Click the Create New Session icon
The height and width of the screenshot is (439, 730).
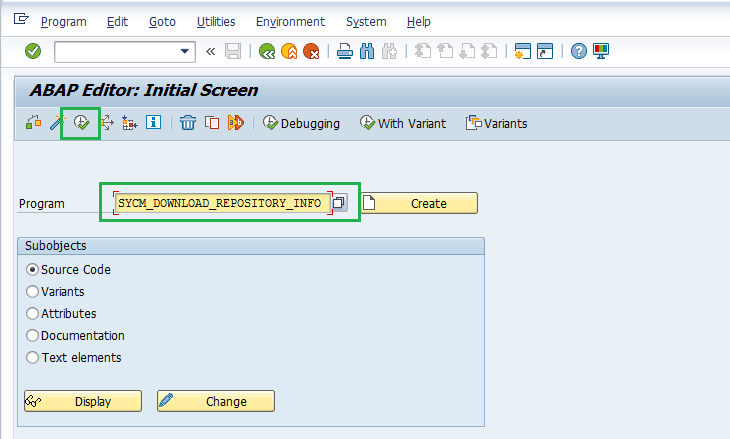pos(523,51)
